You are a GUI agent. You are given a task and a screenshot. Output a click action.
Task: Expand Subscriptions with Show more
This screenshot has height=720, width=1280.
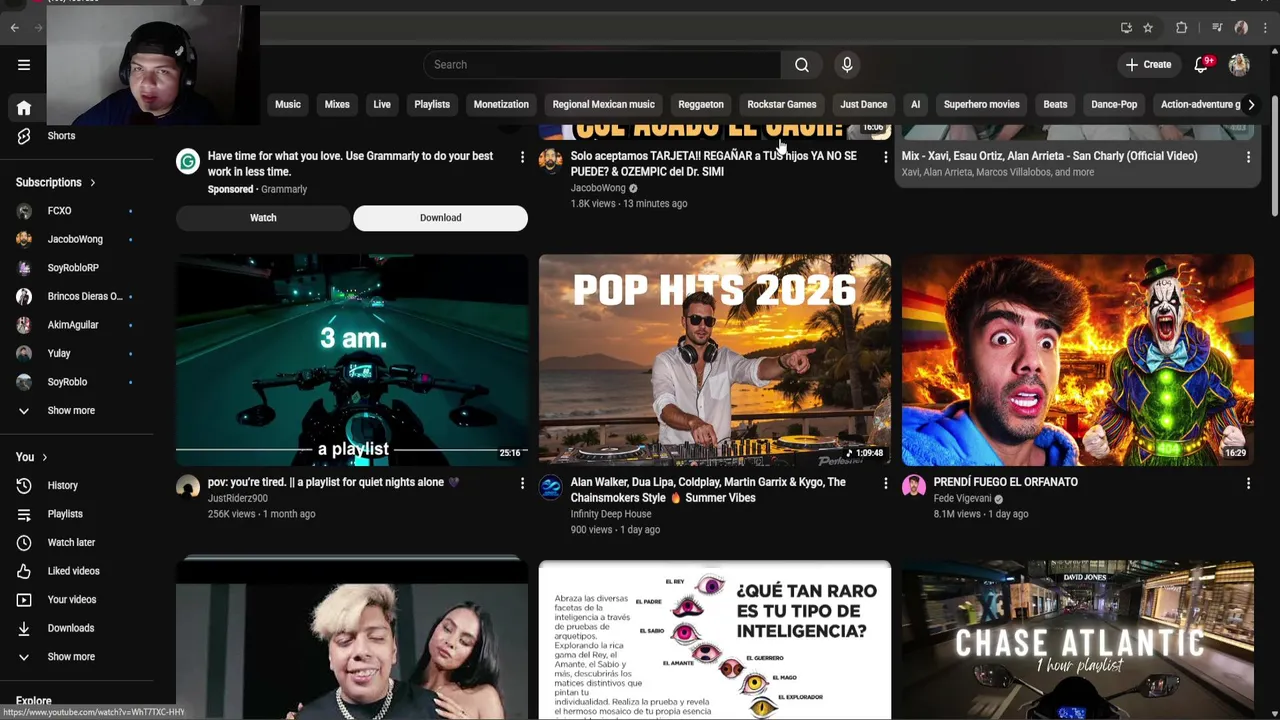[71, 411]
